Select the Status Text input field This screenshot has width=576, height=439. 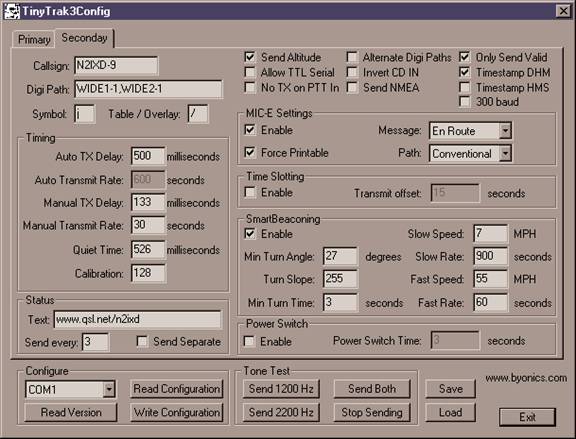click(x=138, y=319)
